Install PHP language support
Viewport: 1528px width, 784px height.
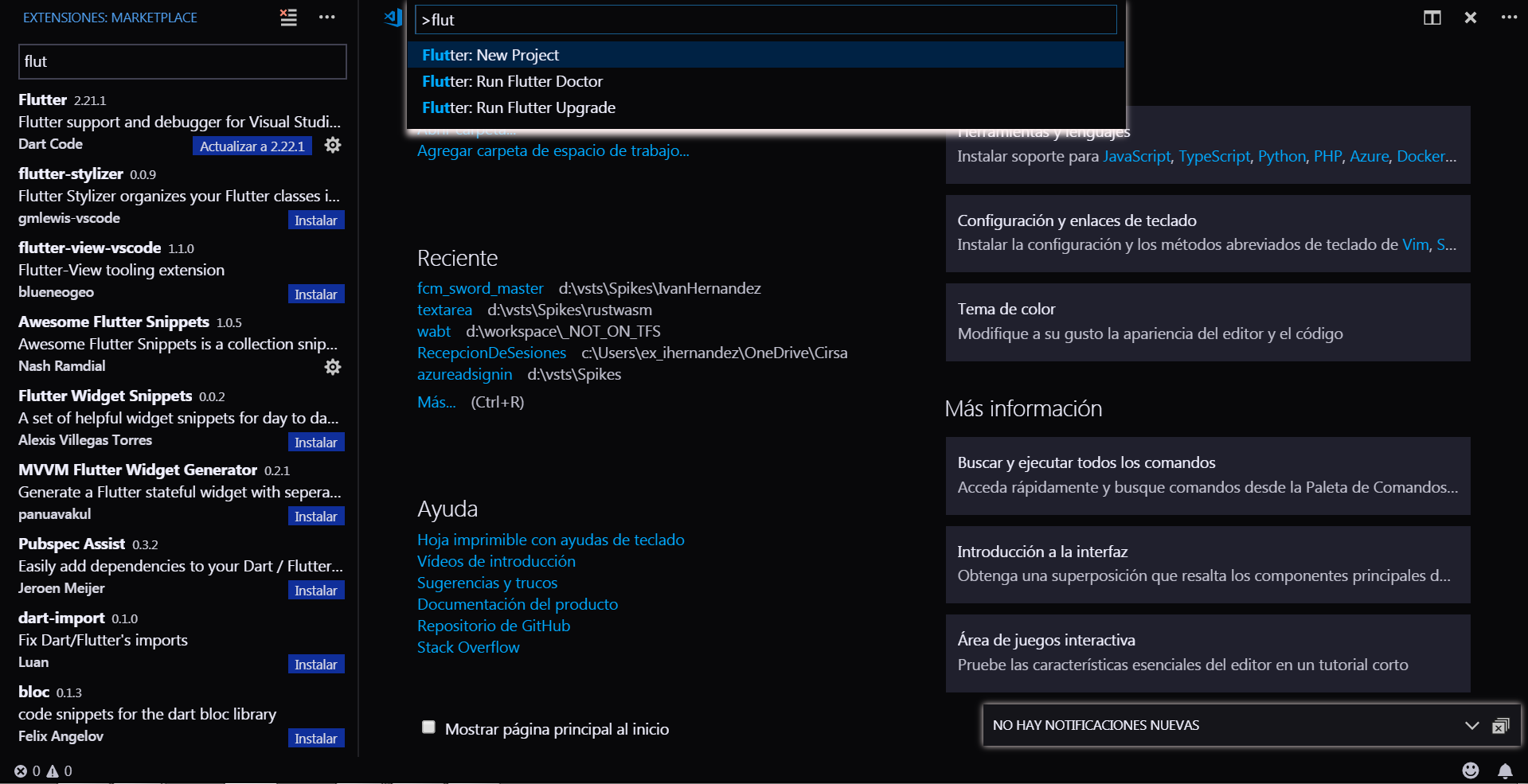(x=1327, y=156)
